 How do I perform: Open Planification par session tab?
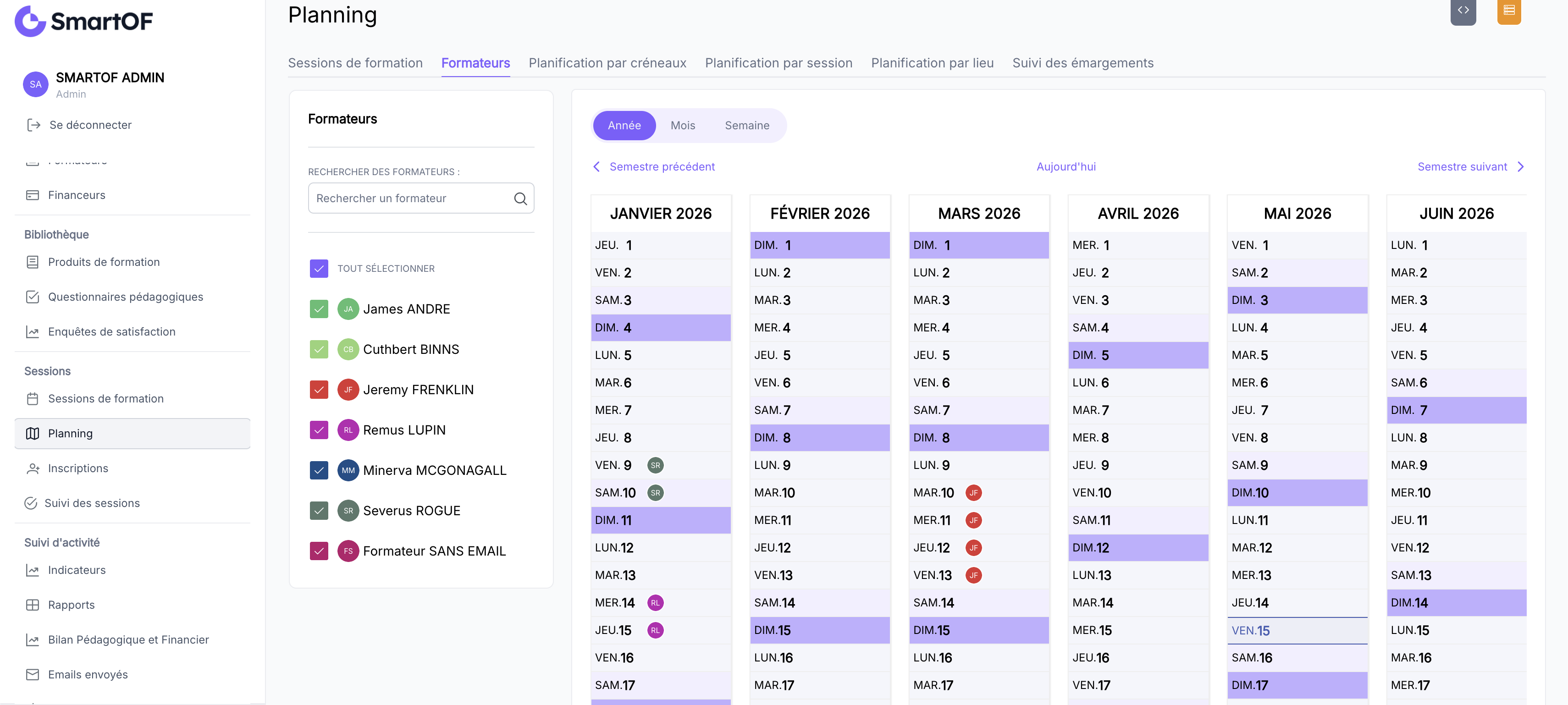click(x=778, y=63)
